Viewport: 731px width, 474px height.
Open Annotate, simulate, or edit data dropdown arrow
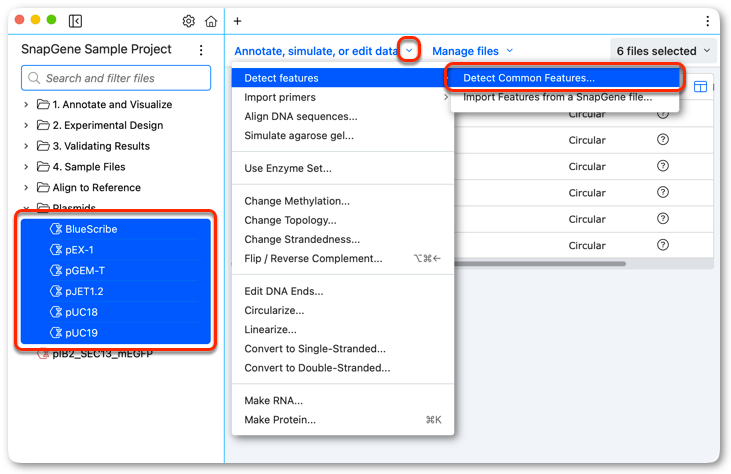pyautogui.click(x=409, y=50)
